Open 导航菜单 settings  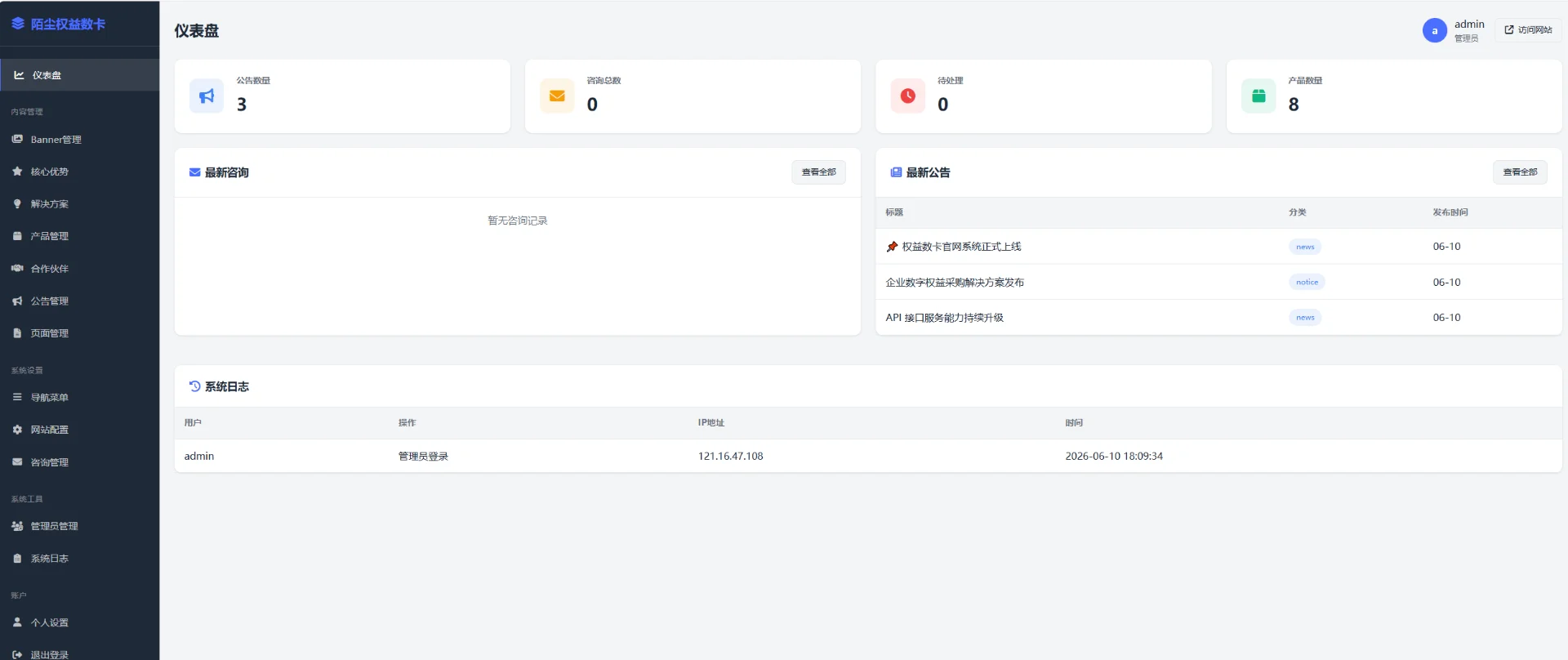pyautogui.click(x=80, y=397)
